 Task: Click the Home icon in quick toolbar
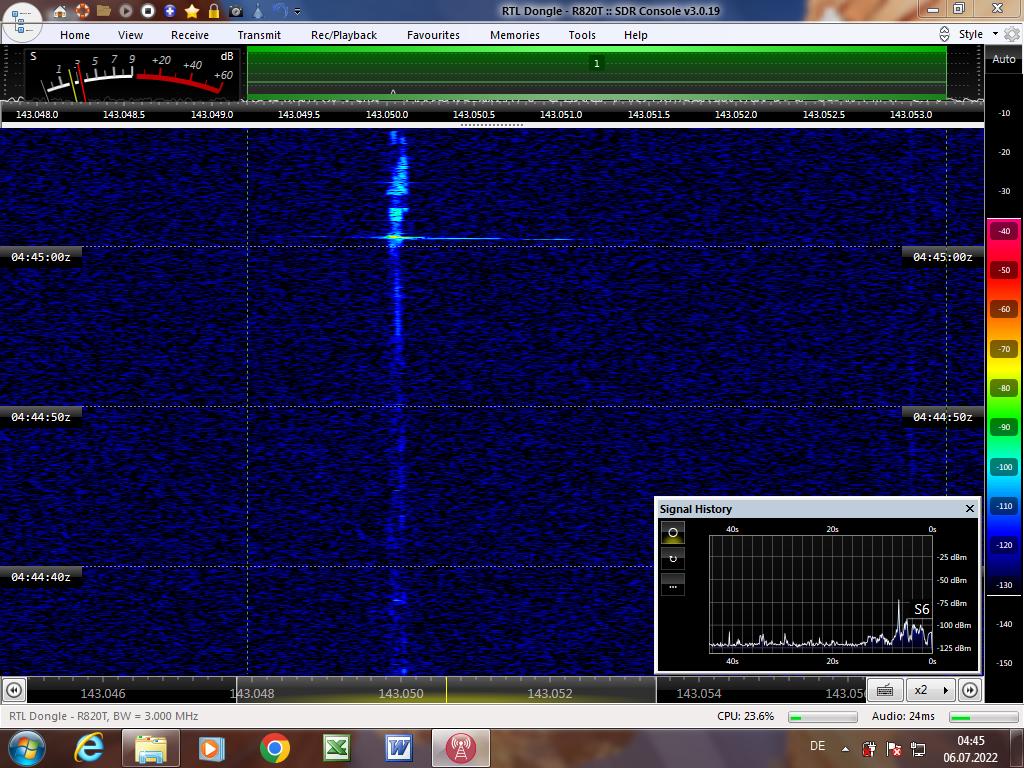60,11
